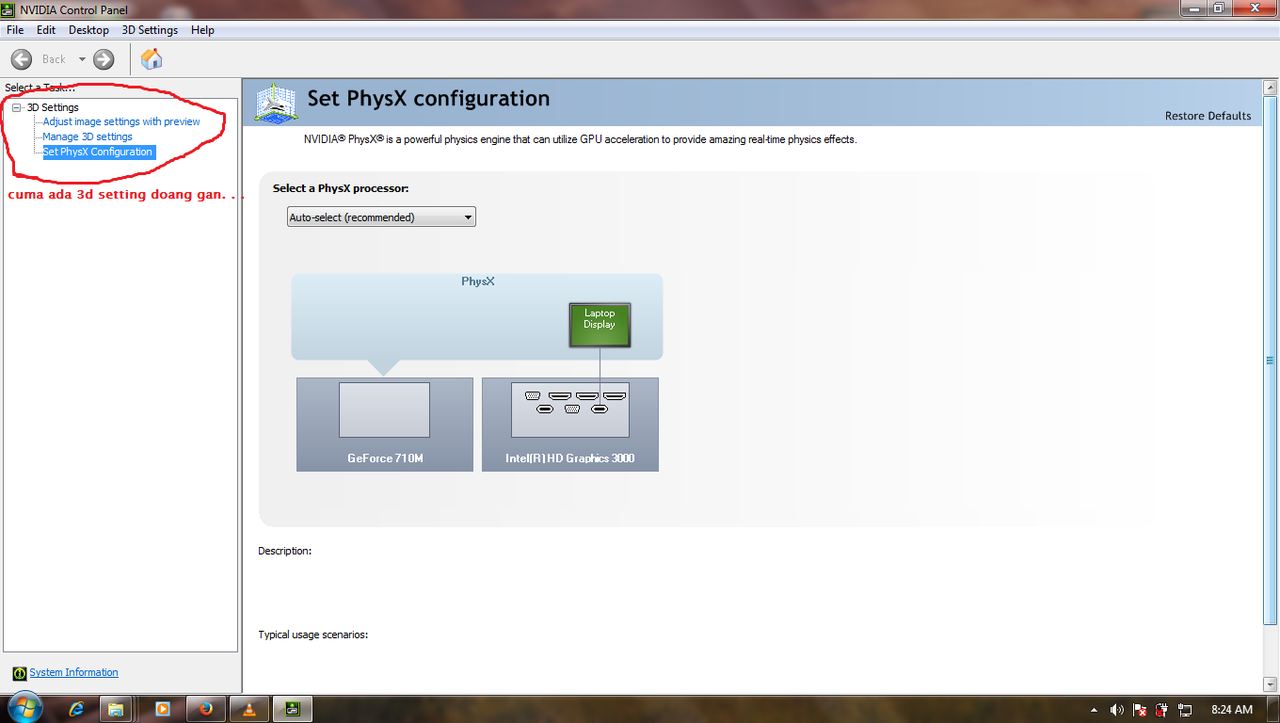Click the NVIDIA Control Panel taskbar button

[293, 709]
